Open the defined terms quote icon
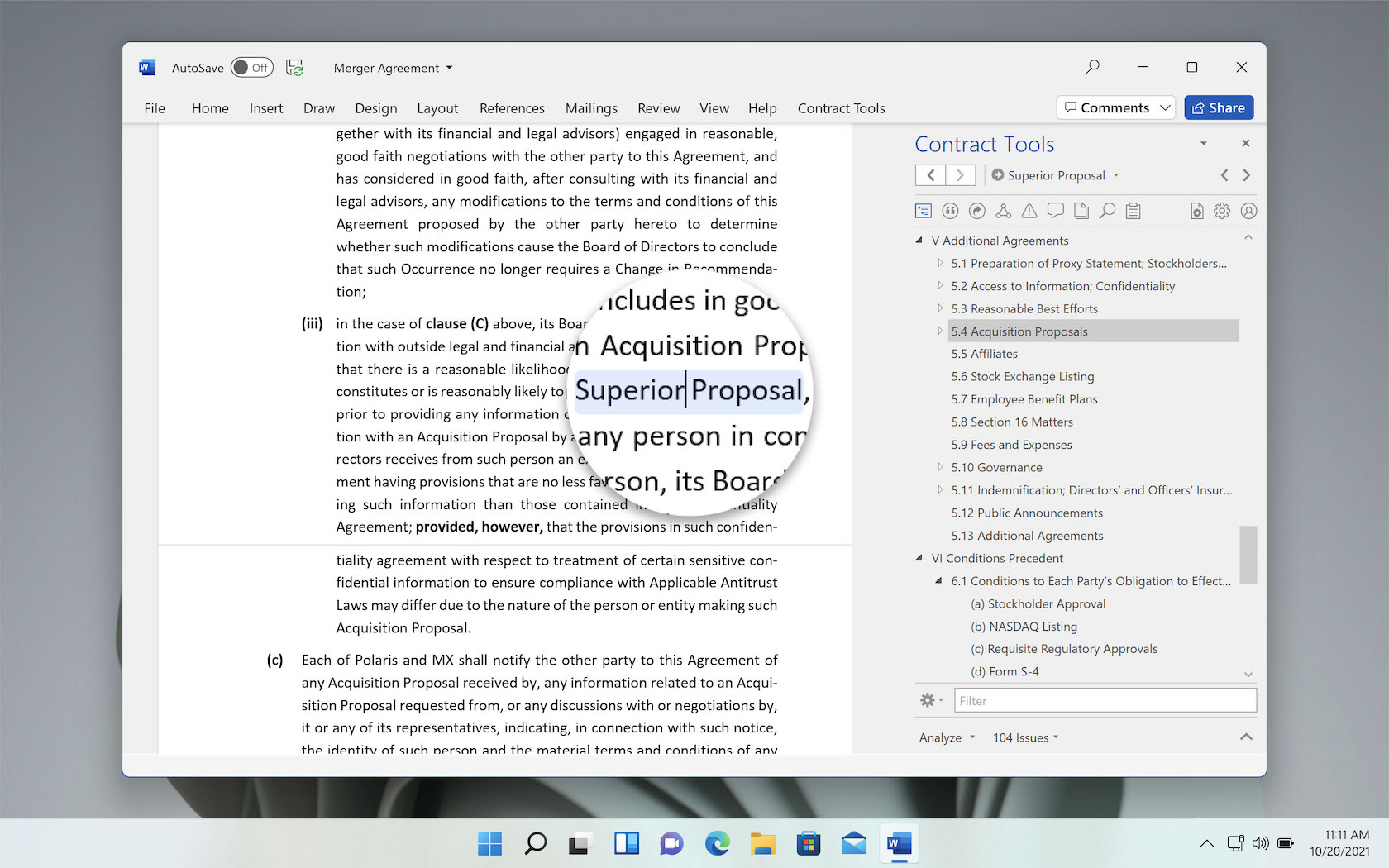 [x=950, y=211]
